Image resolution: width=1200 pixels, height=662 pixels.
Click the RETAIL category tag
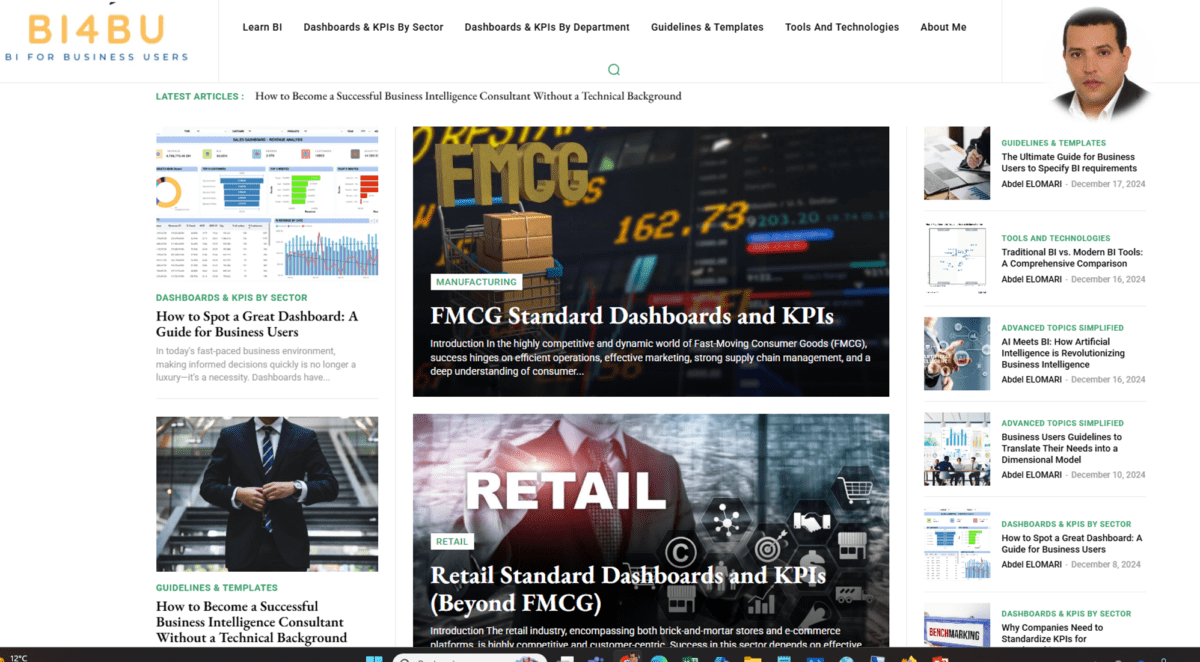coord(452,541)
